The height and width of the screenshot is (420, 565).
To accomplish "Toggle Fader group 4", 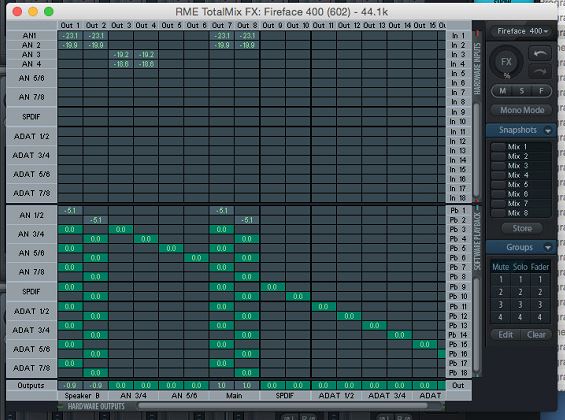I will [540, 317].
